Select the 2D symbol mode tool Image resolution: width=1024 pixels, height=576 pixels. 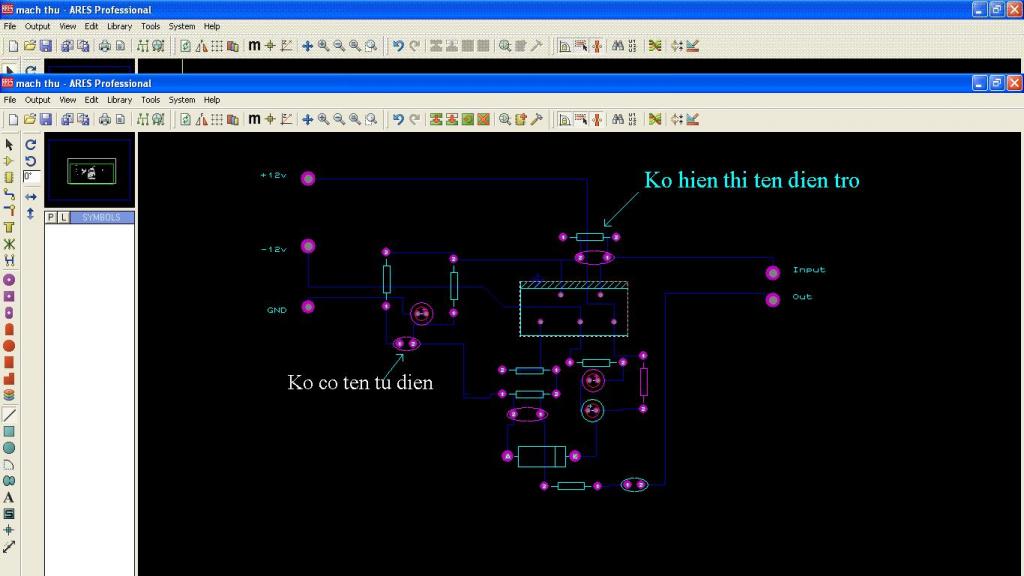[9, 514]
